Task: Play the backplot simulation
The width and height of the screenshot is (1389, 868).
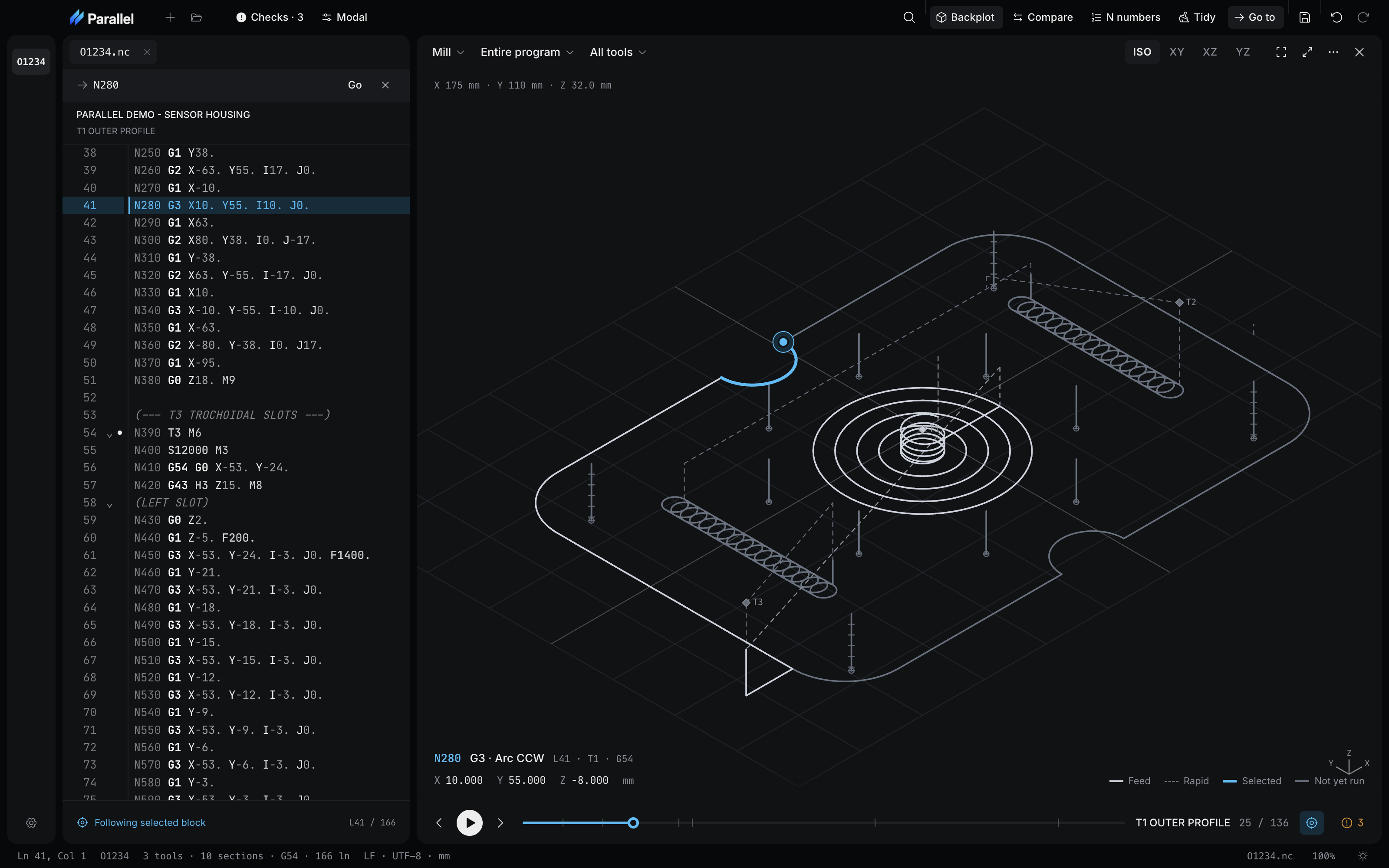Action: point(470,823)
